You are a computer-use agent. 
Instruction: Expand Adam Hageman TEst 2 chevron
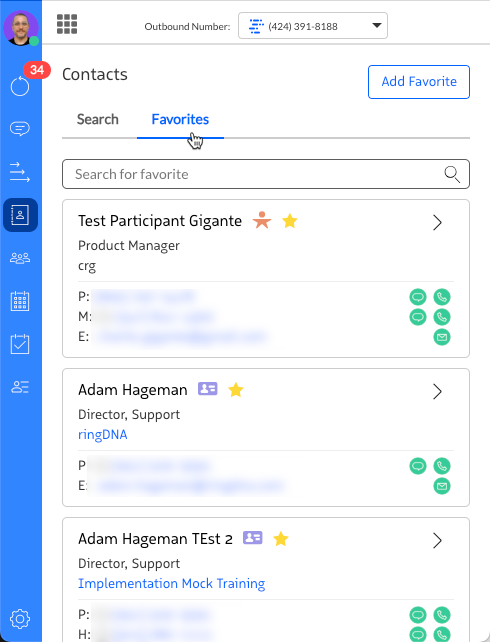tap(437, 540)
